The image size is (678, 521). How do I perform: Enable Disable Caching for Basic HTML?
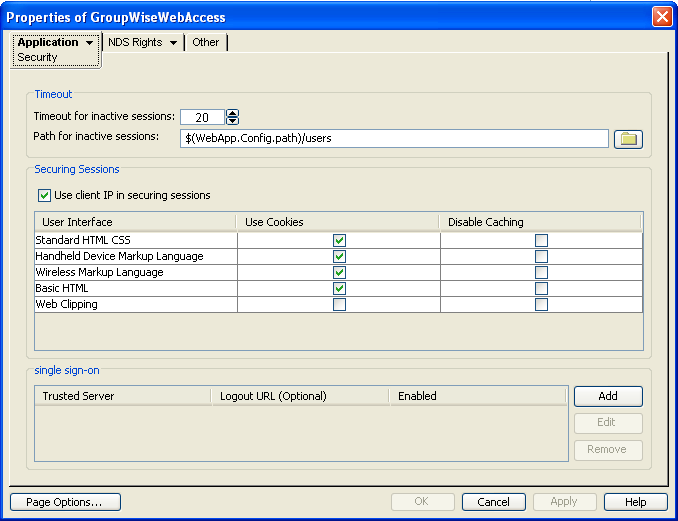point(541,288)
